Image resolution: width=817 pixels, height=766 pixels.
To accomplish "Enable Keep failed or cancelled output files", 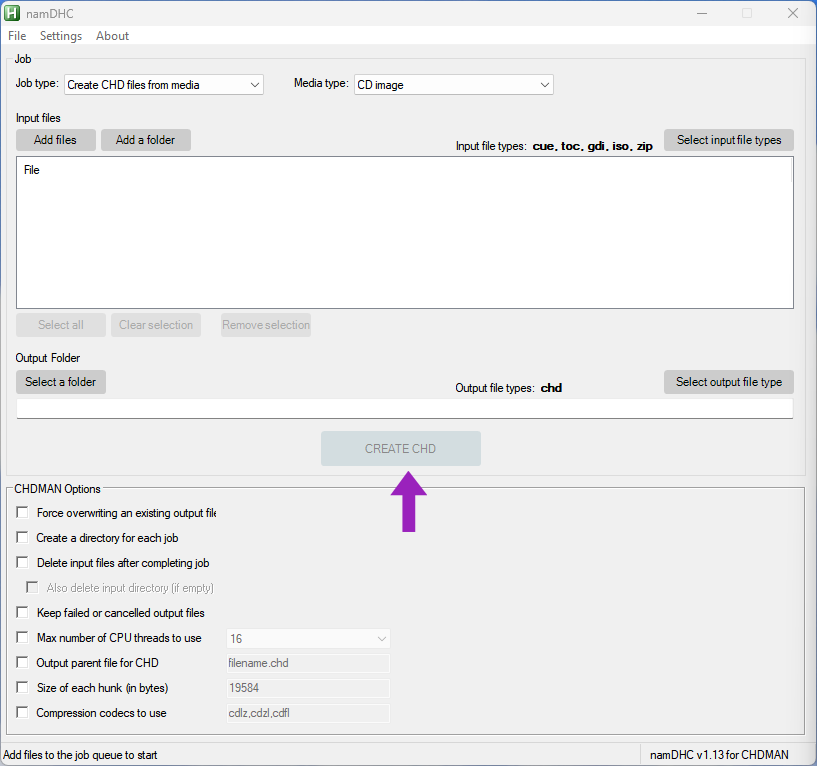I will point(22,612).
